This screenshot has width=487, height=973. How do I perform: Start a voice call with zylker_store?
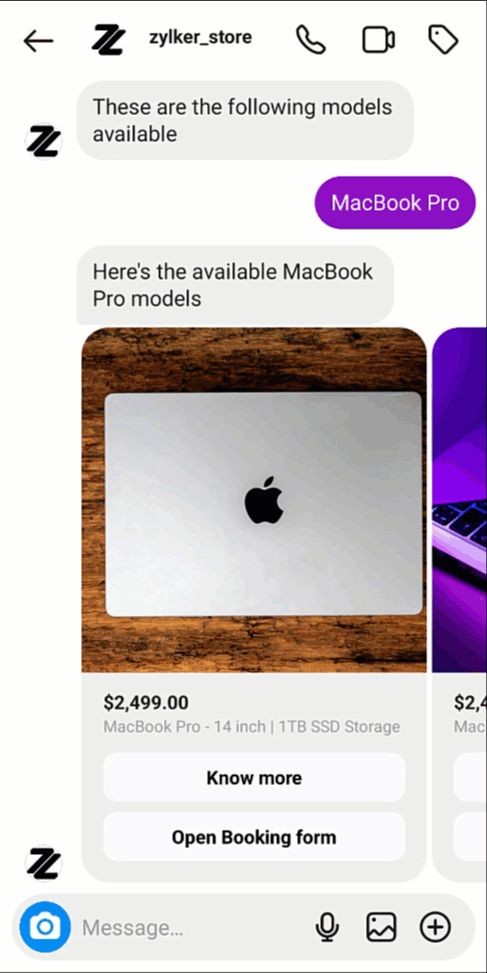310,40
